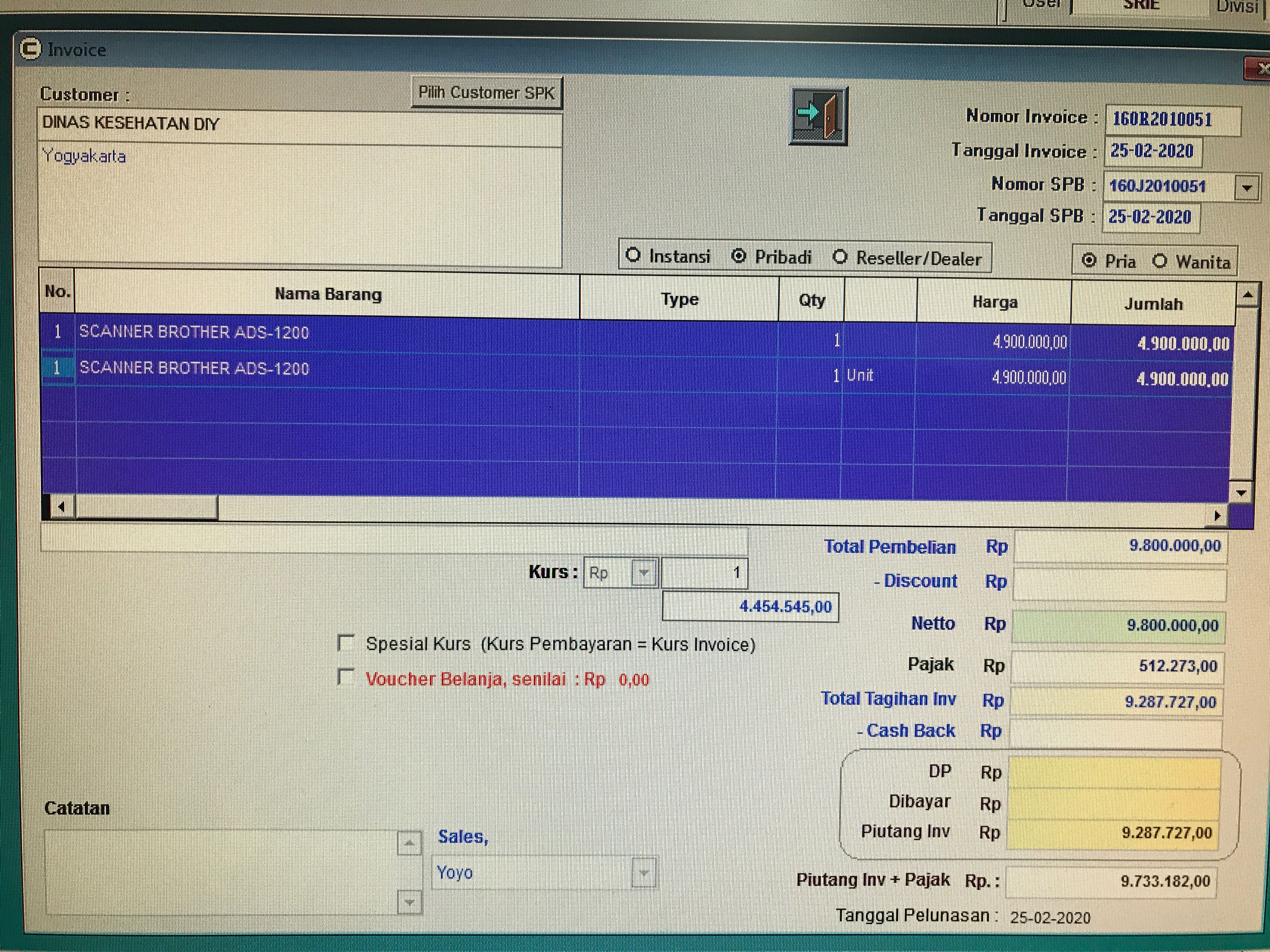1270x952 pixels.
Task: Open Nomor SPB dropdown list
Action: coord(1245,188)
